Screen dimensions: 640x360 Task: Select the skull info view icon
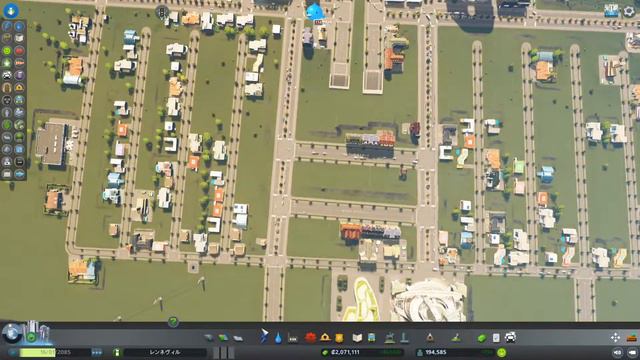[x=7, y=100]
